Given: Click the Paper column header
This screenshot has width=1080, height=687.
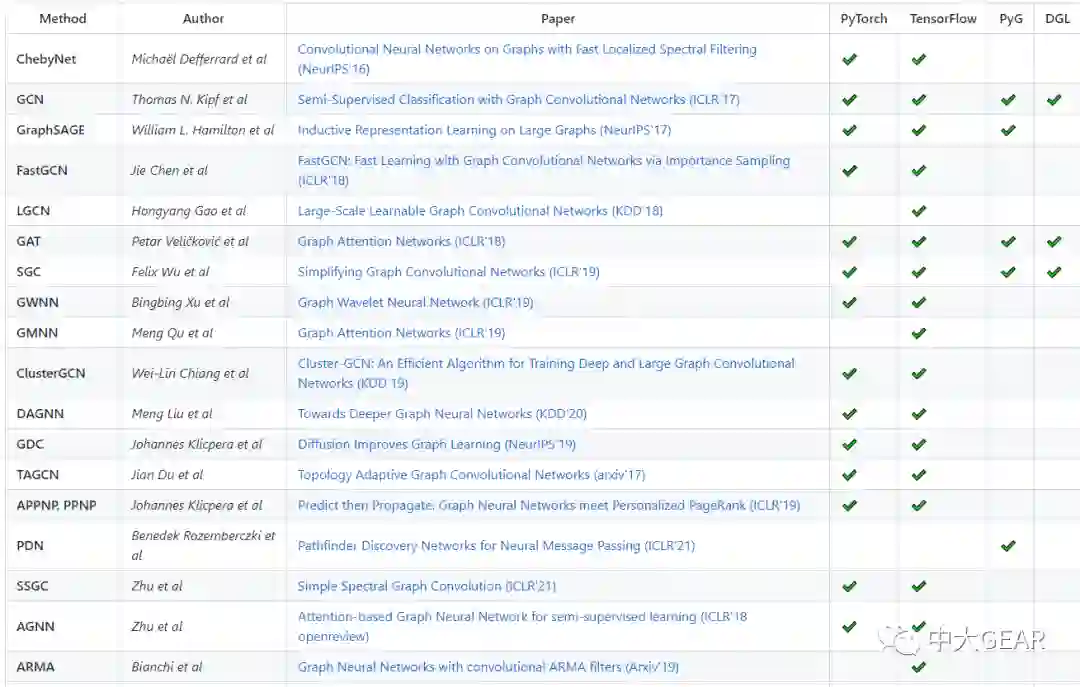Looking at the screenshot, I should point(557,18).
